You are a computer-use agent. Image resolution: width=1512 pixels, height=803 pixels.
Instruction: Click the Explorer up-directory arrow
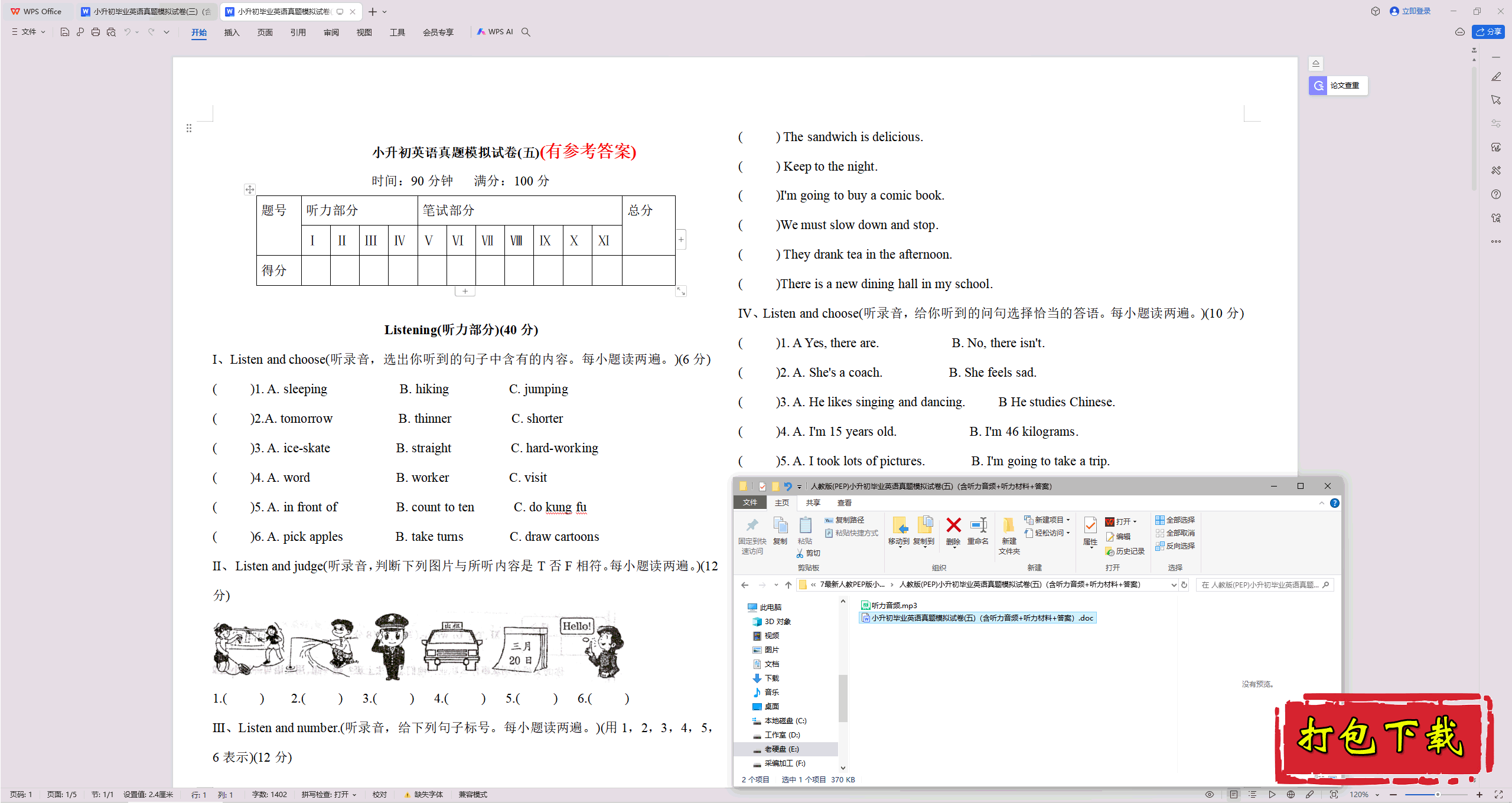(x=788, y=585)
